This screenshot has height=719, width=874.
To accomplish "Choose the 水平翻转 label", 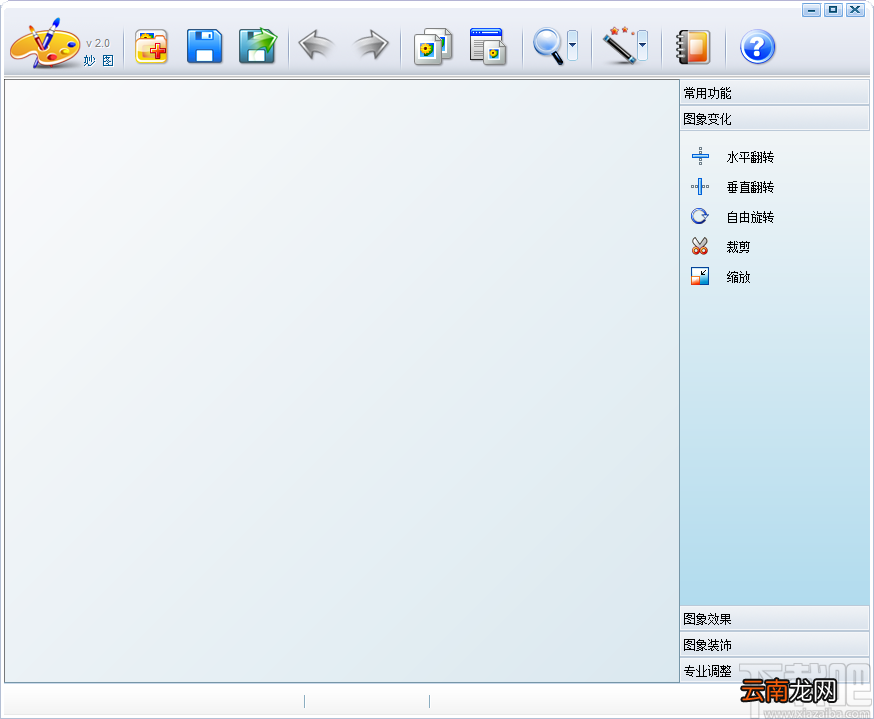I will (x=750, y=157).
